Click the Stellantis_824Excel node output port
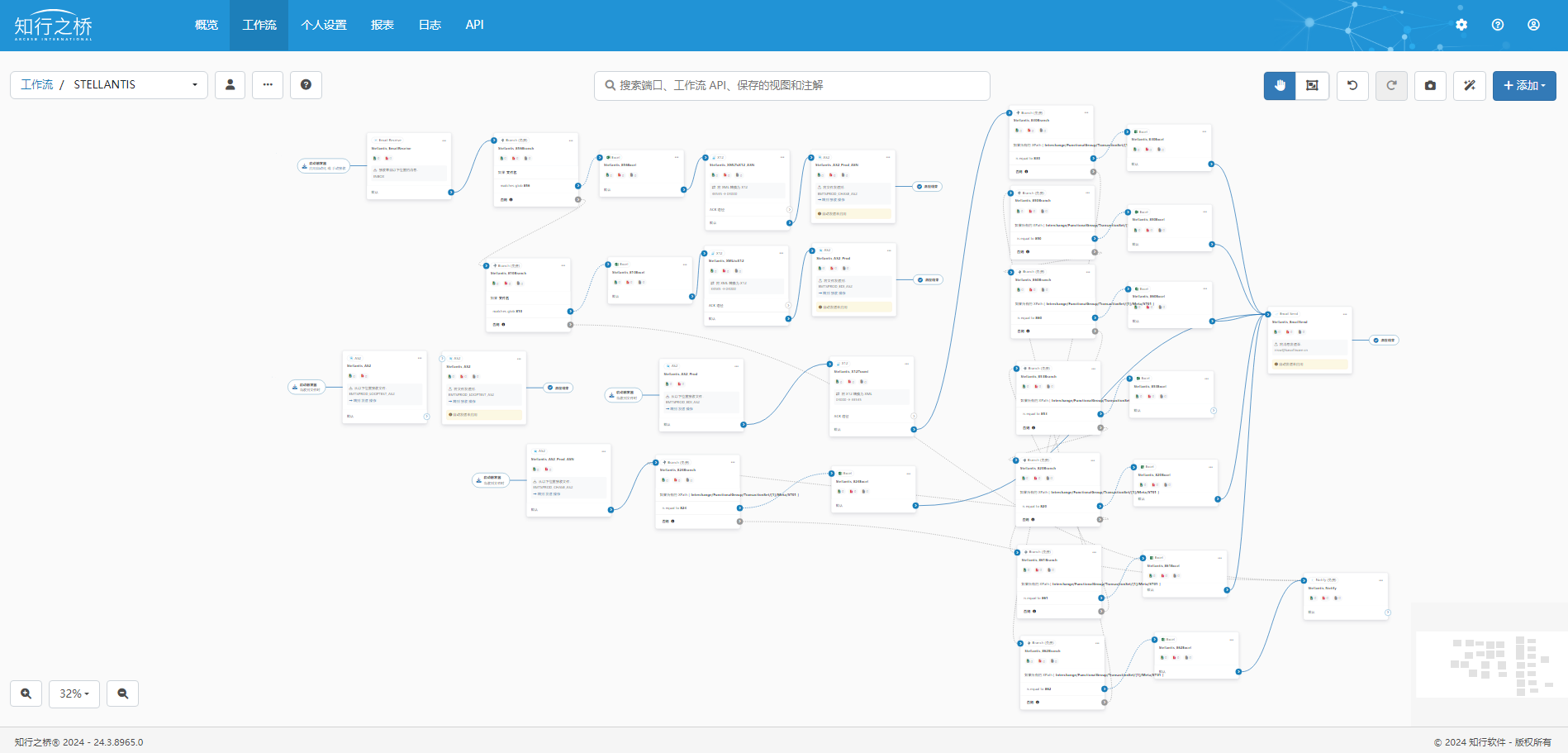Screen dimensions: 1568x753 tap(915, 506)
